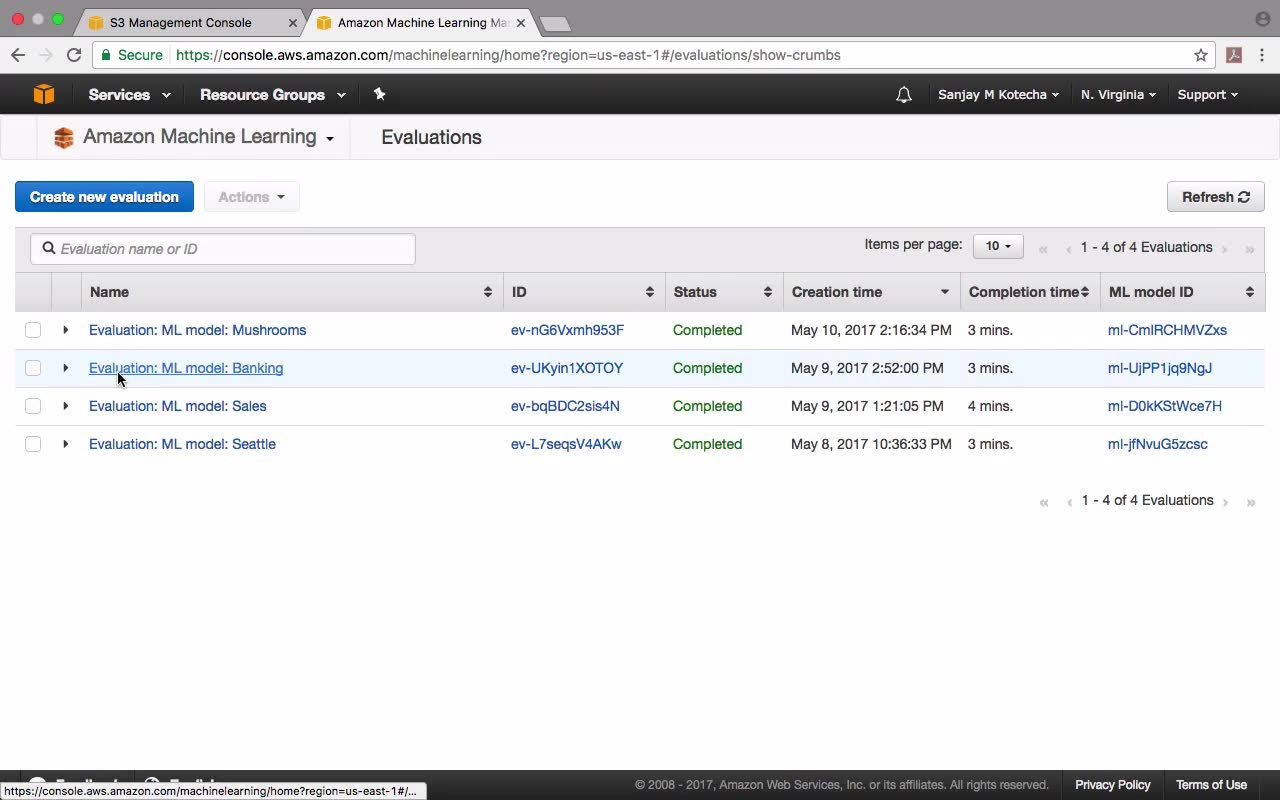Go back with the browser back arrow

point(18,55)
